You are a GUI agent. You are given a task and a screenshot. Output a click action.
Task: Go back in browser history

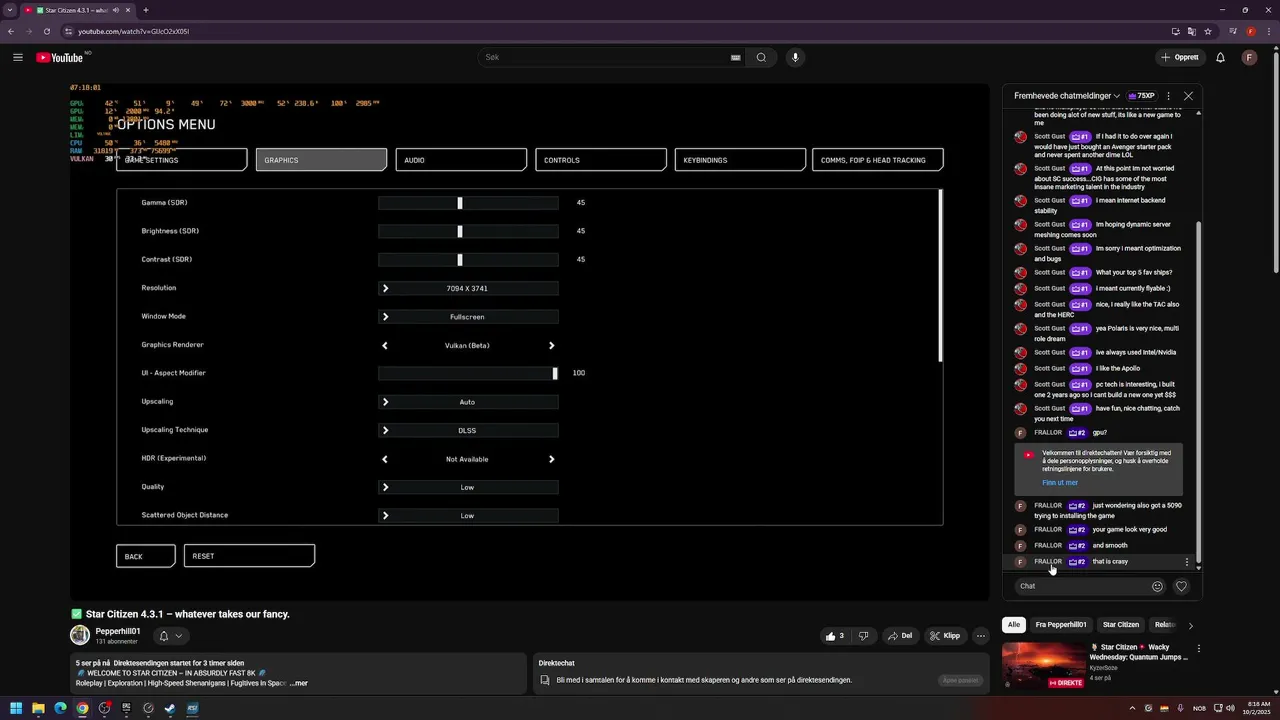coord(11,31)
